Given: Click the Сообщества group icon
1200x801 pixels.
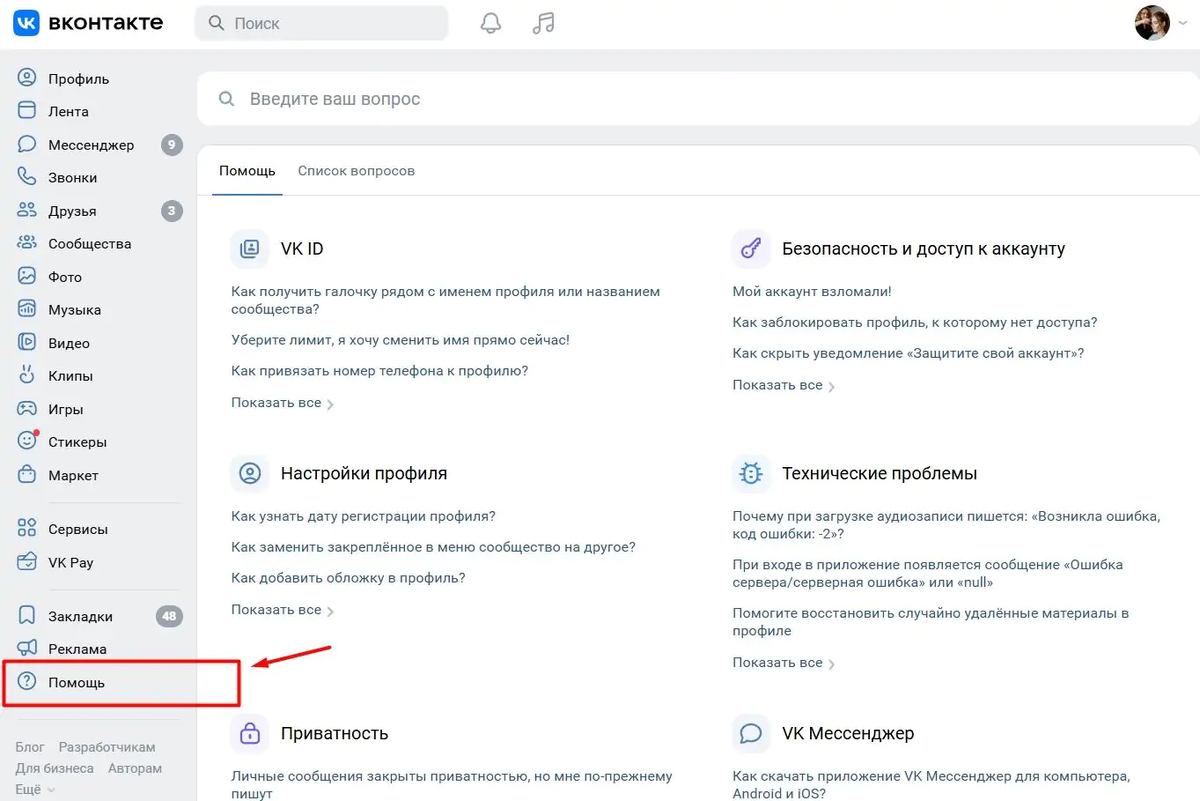Looking at the screenshot, I should (x=27, y=243).
